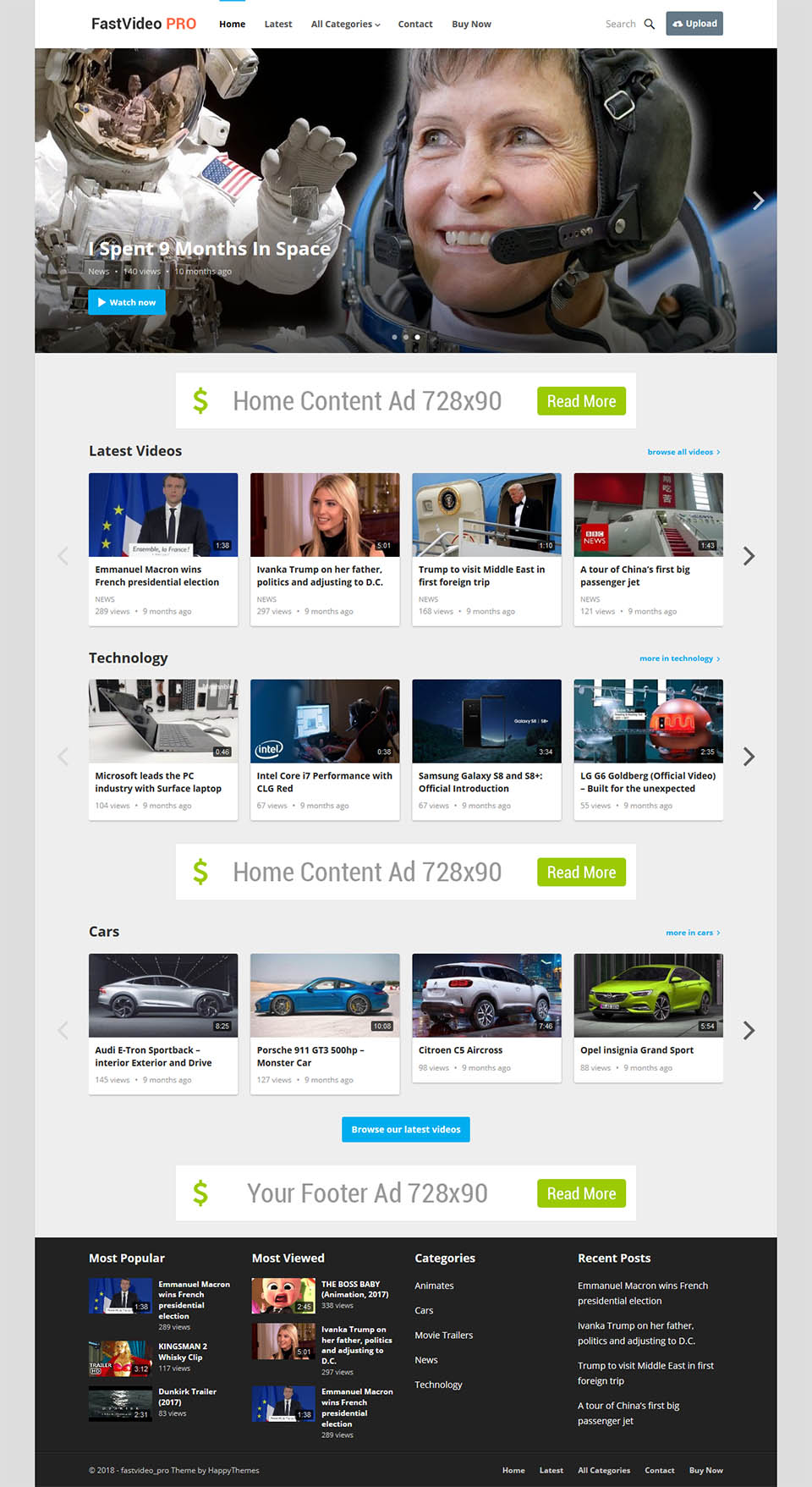
Task: Click Browse our latest videos button
Action: point(406,1129)
